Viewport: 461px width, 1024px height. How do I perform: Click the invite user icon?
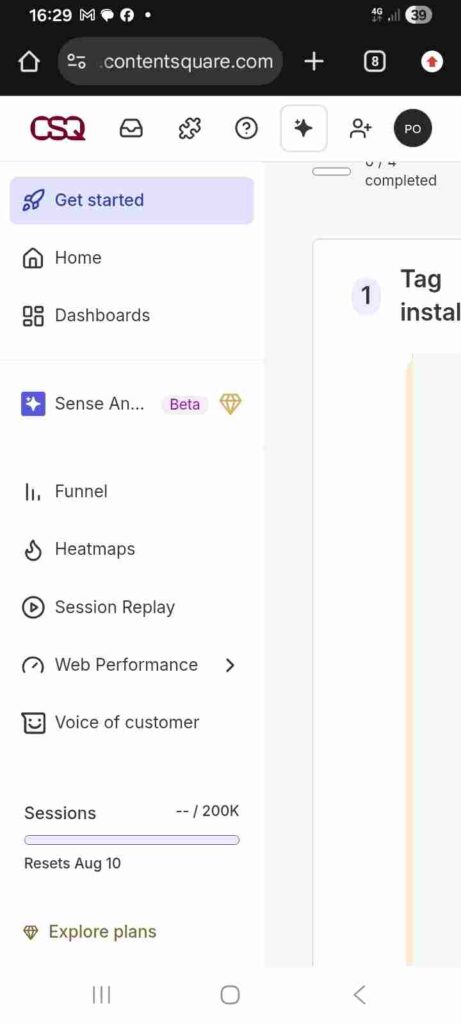360,129
